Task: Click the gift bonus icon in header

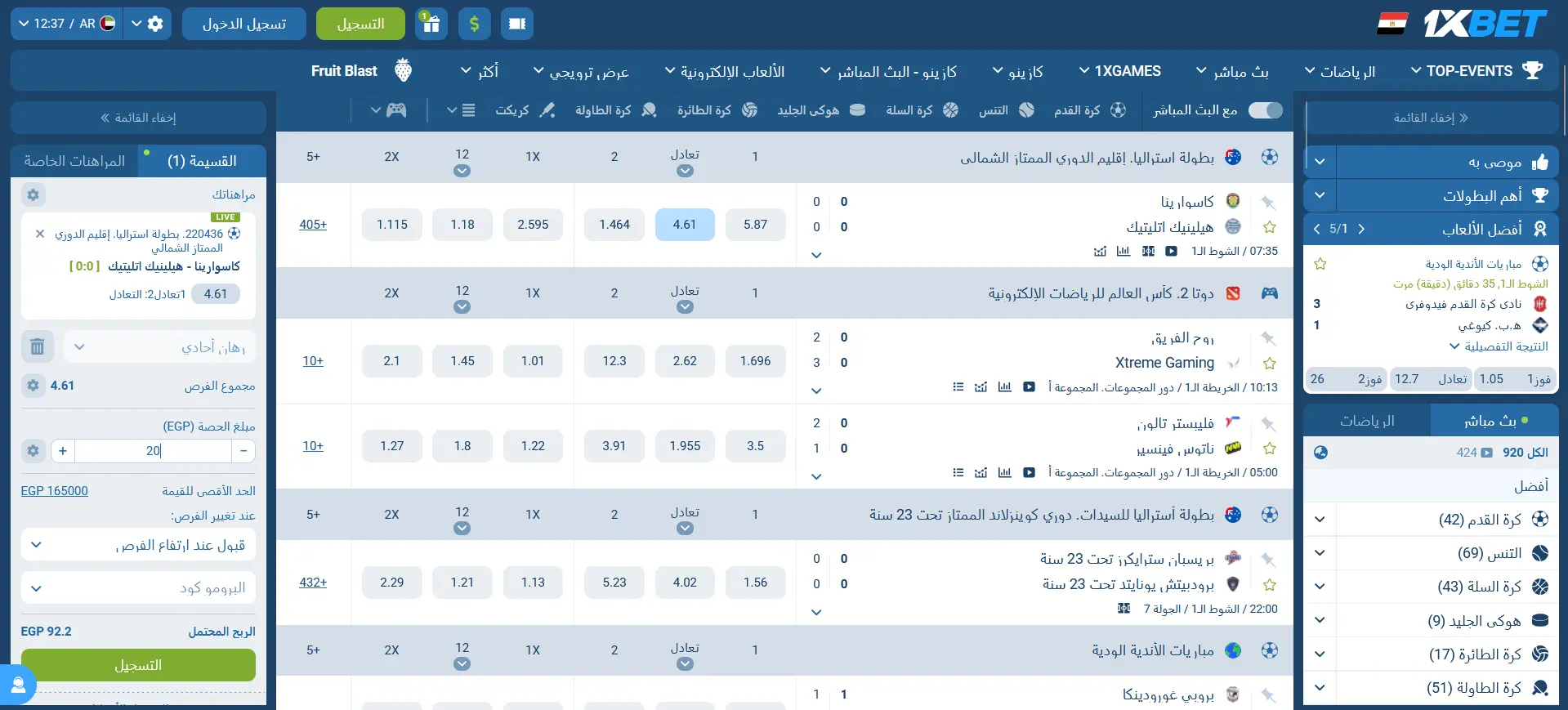Action: [431, 24]
